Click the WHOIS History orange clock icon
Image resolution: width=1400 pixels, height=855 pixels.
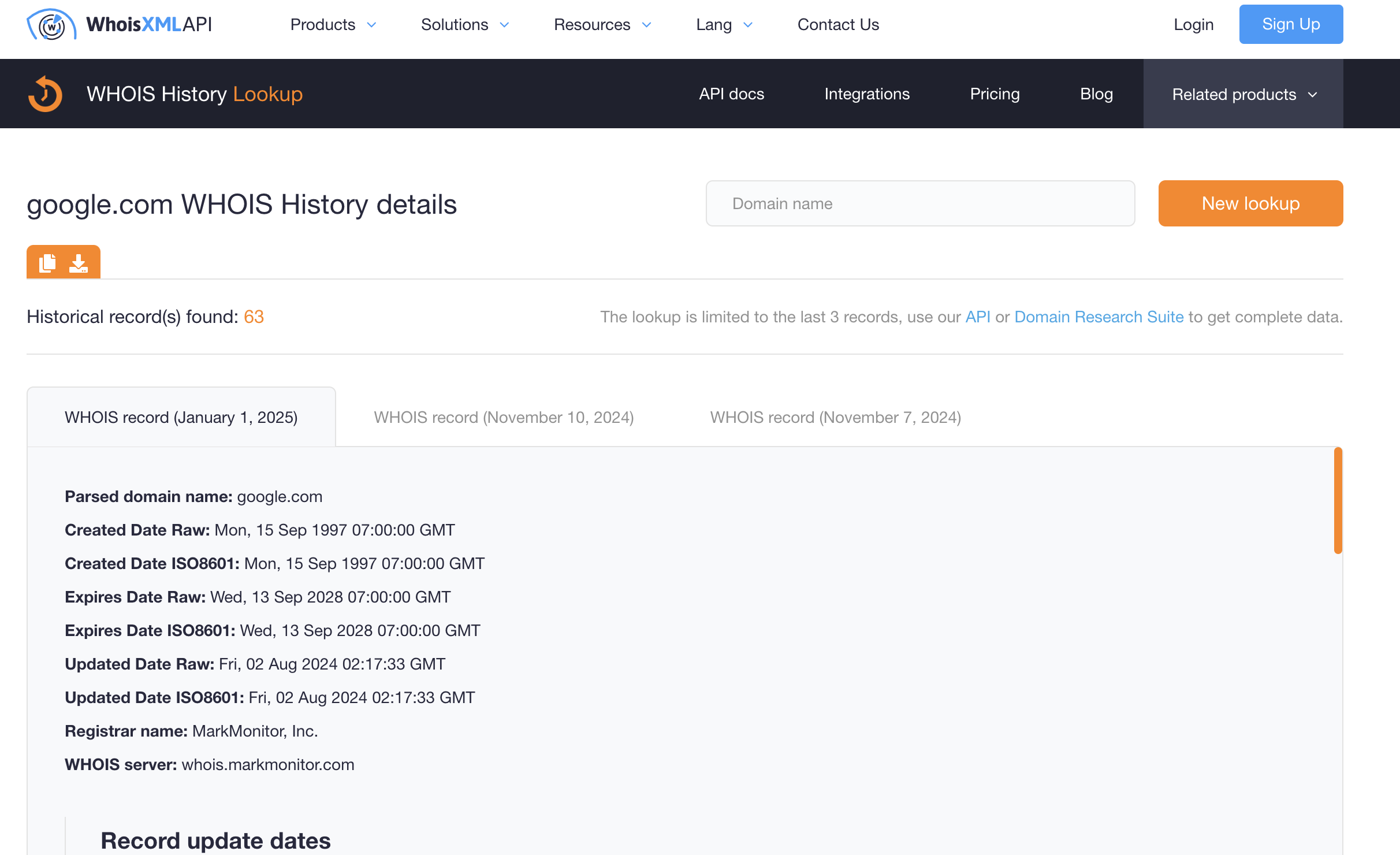tap(45, 94)
